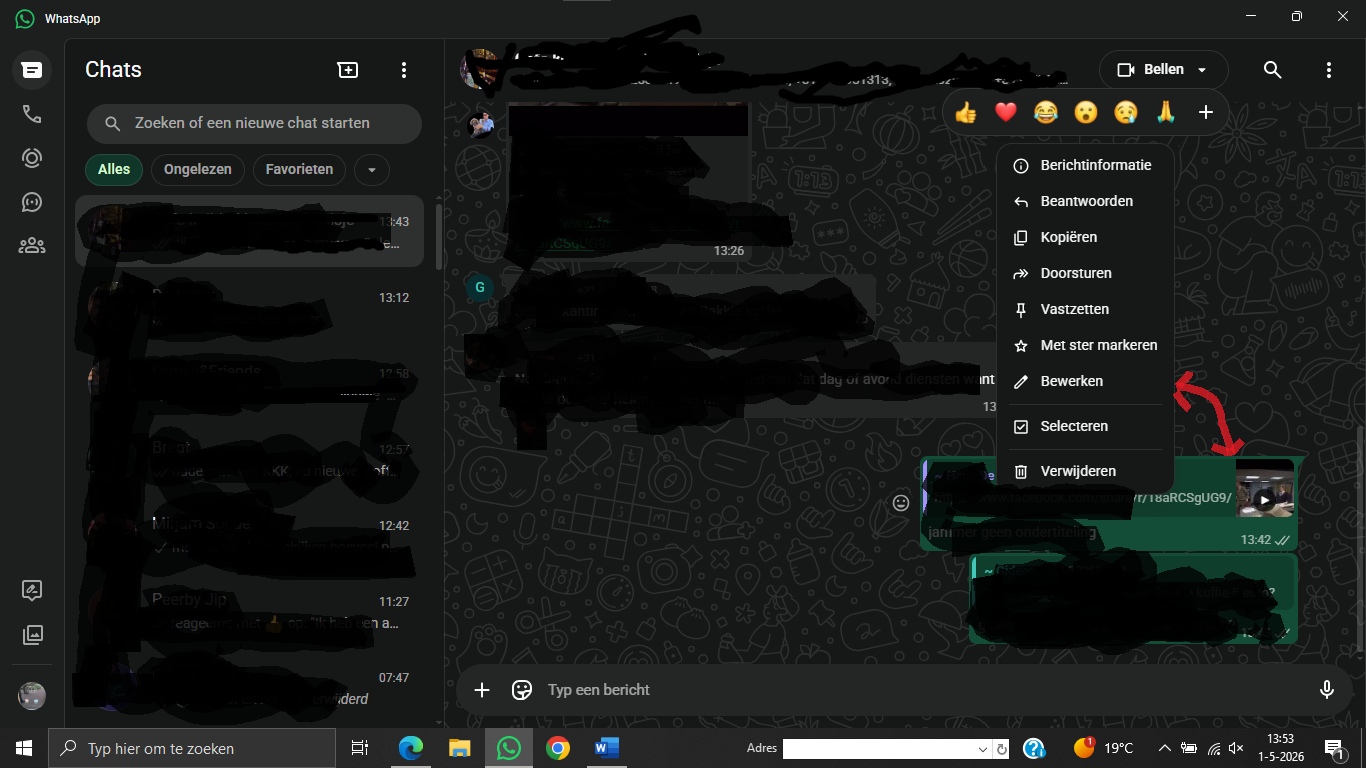The width and height of the screenshot is (1366, 768).
Task: React with the crying face emoji
Action: point(1126,113)
